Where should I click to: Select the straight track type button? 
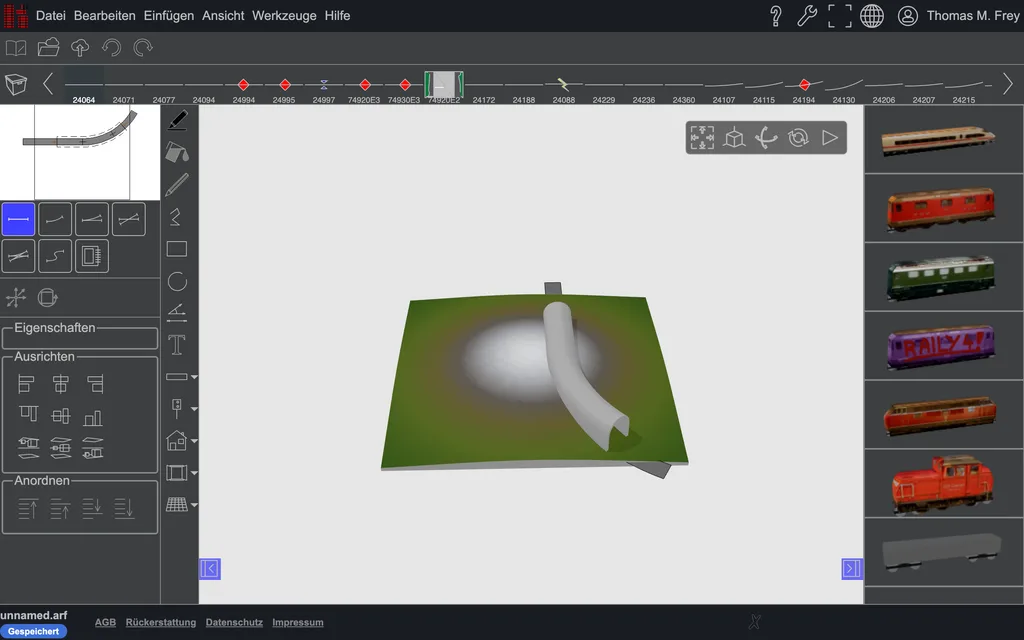point(18,219)
